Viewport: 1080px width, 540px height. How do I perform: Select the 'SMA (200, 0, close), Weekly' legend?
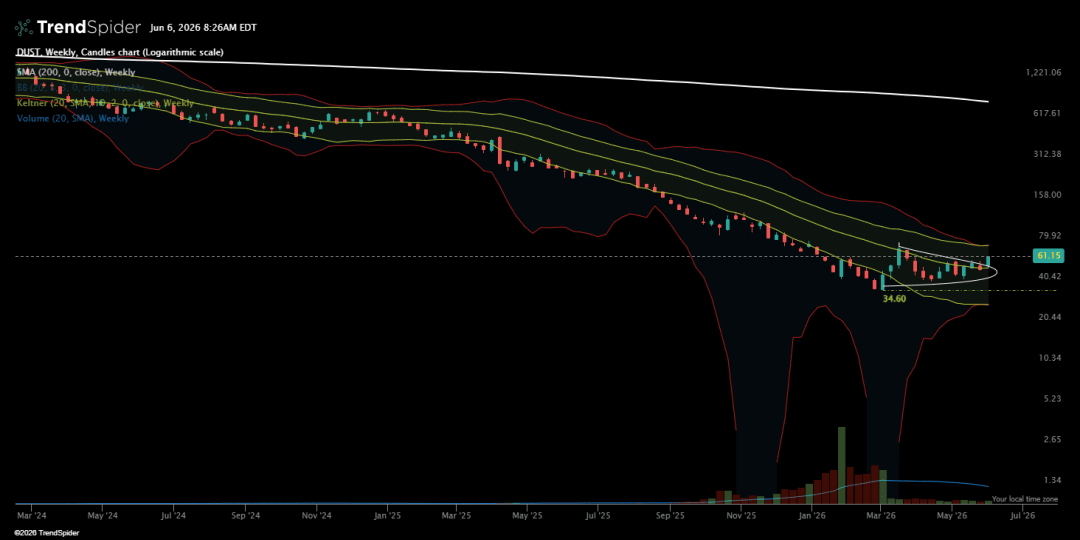tap(76, 72)
